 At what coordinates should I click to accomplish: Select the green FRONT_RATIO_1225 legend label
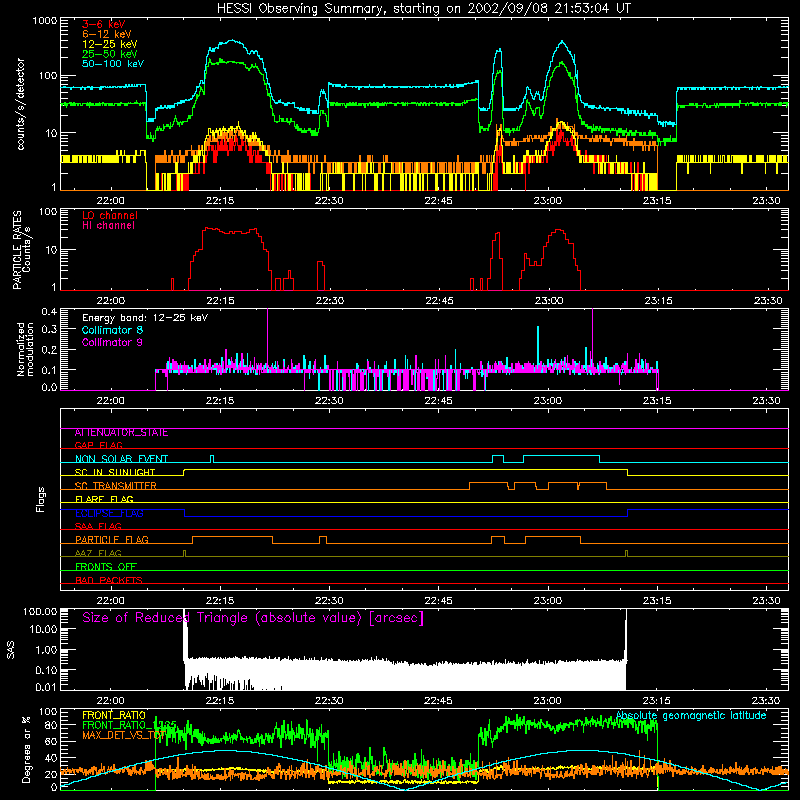[129, 725]
